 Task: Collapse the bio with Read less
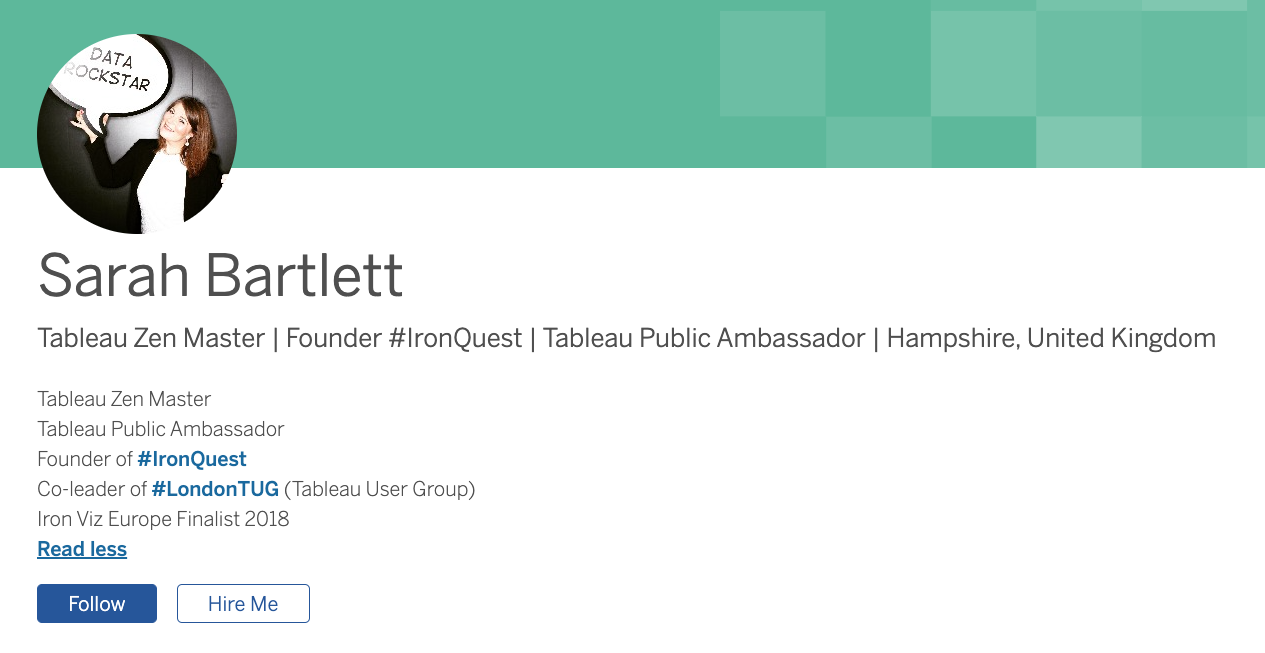coord(82,549)
